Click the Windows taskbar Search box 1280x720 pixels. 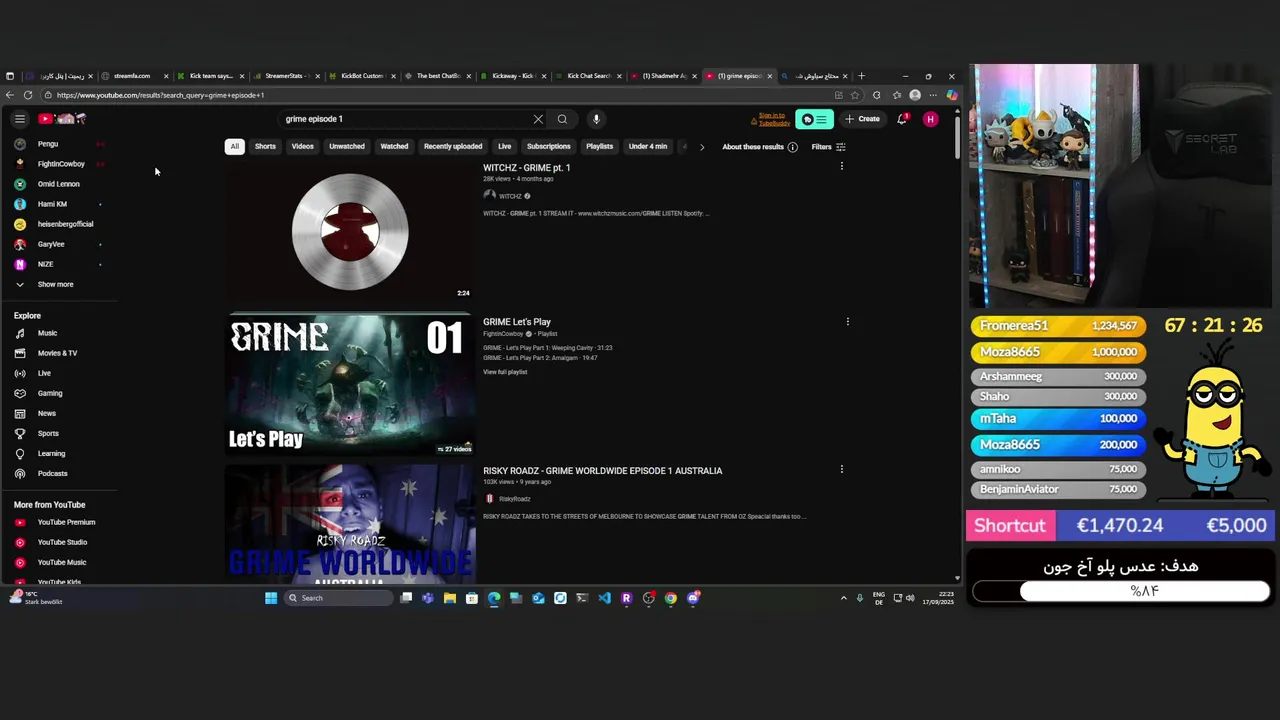pos(338,598)
